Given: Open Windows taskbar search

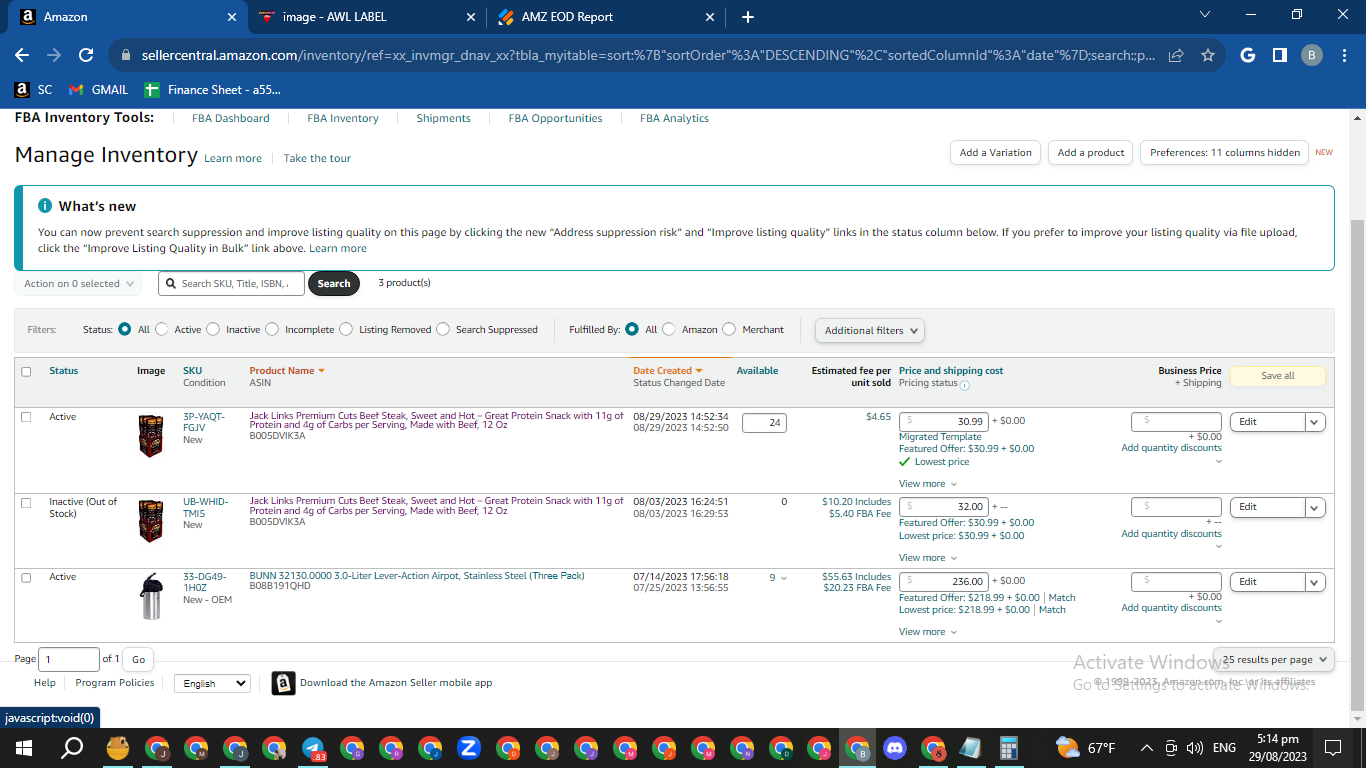Looking at the screenshot, I should pos(72,748).
